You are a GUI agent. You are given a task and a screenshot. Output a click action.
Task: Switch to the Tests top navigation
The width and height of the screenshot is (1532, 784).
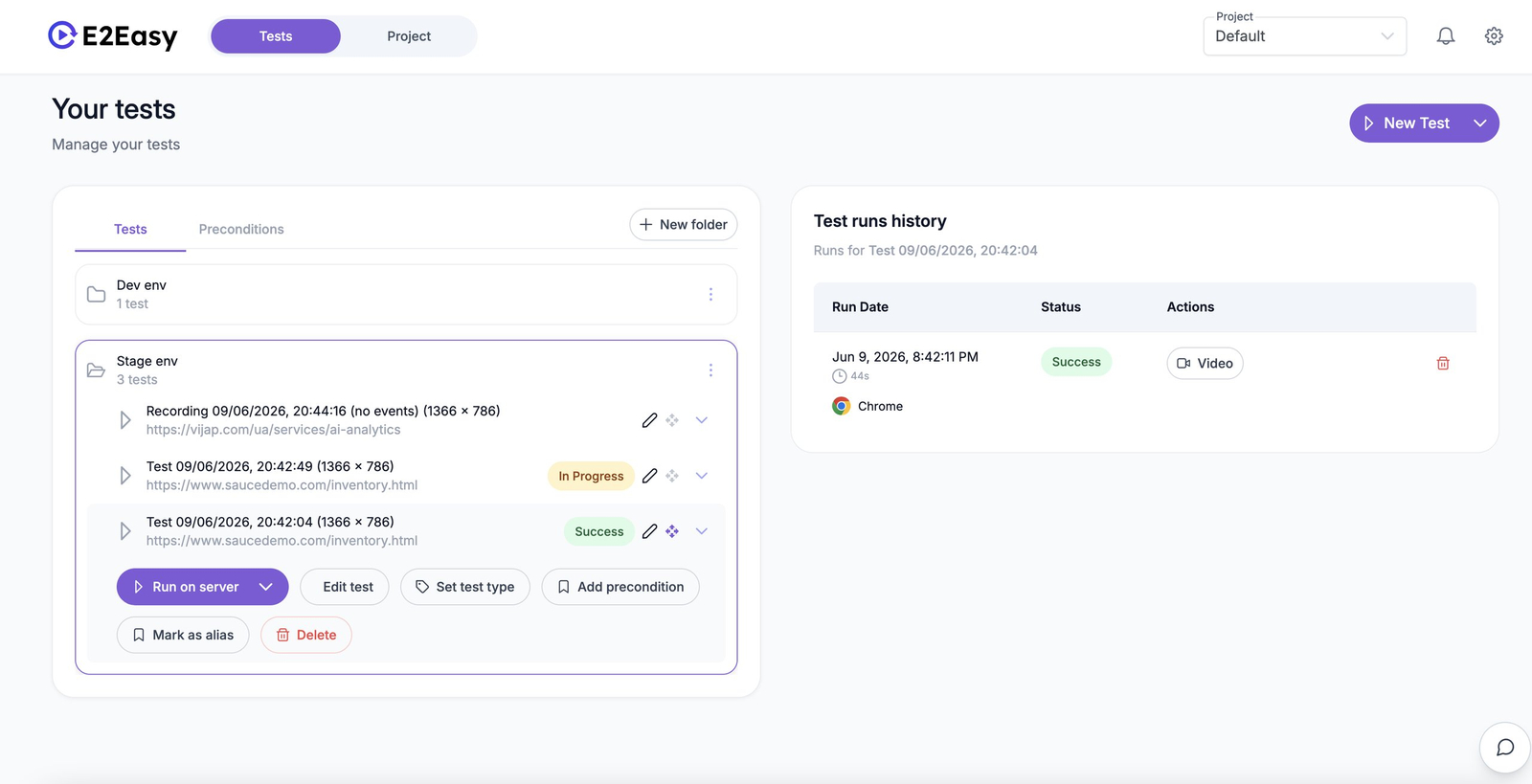pyautogui.click(x=276, y=36)
